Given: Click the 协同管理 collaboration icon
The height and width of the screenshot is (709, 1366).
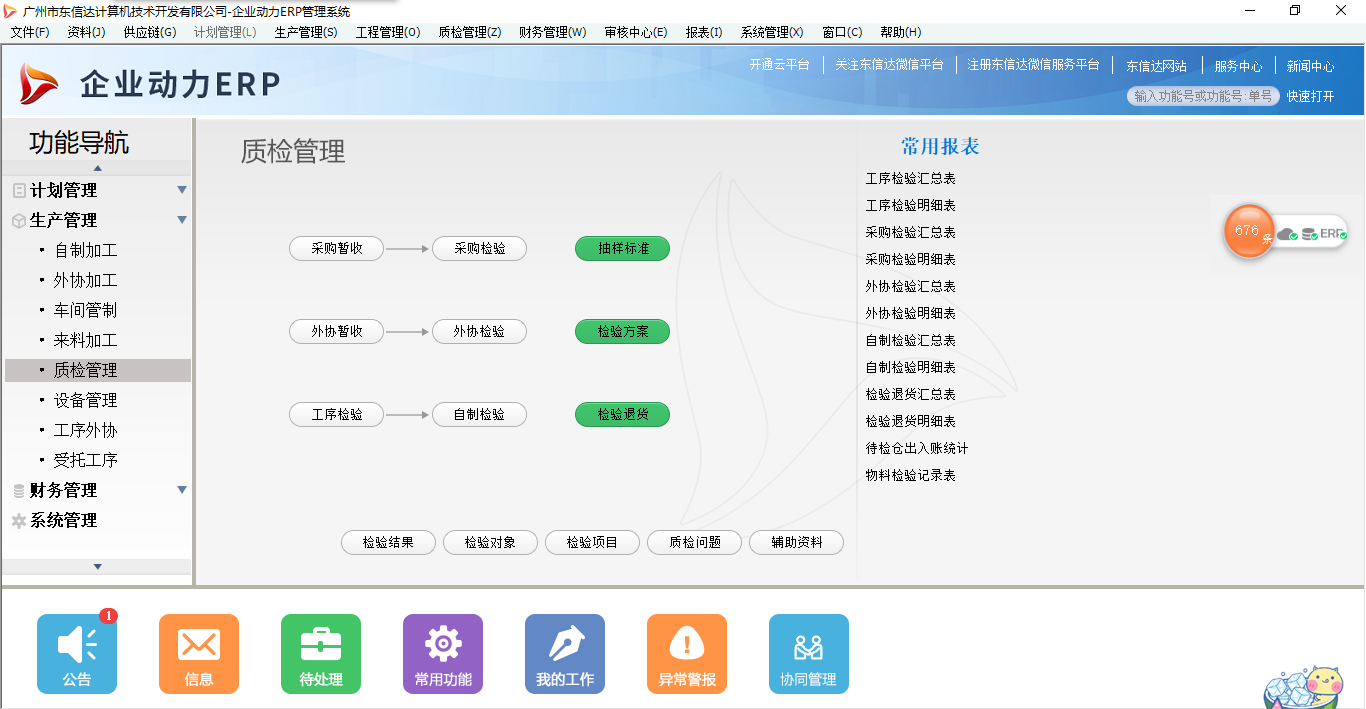Looking at the screenshot, I should (809, 654).
